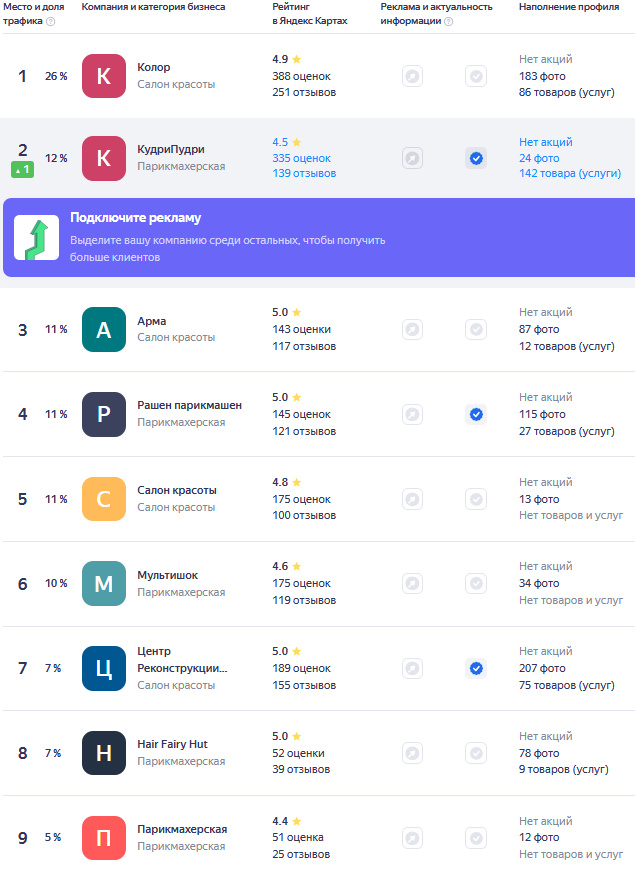Open '139 отзывов' link
Image resolution: width=635 pixels, height=875 pixels.
click(x=304, y=174)
